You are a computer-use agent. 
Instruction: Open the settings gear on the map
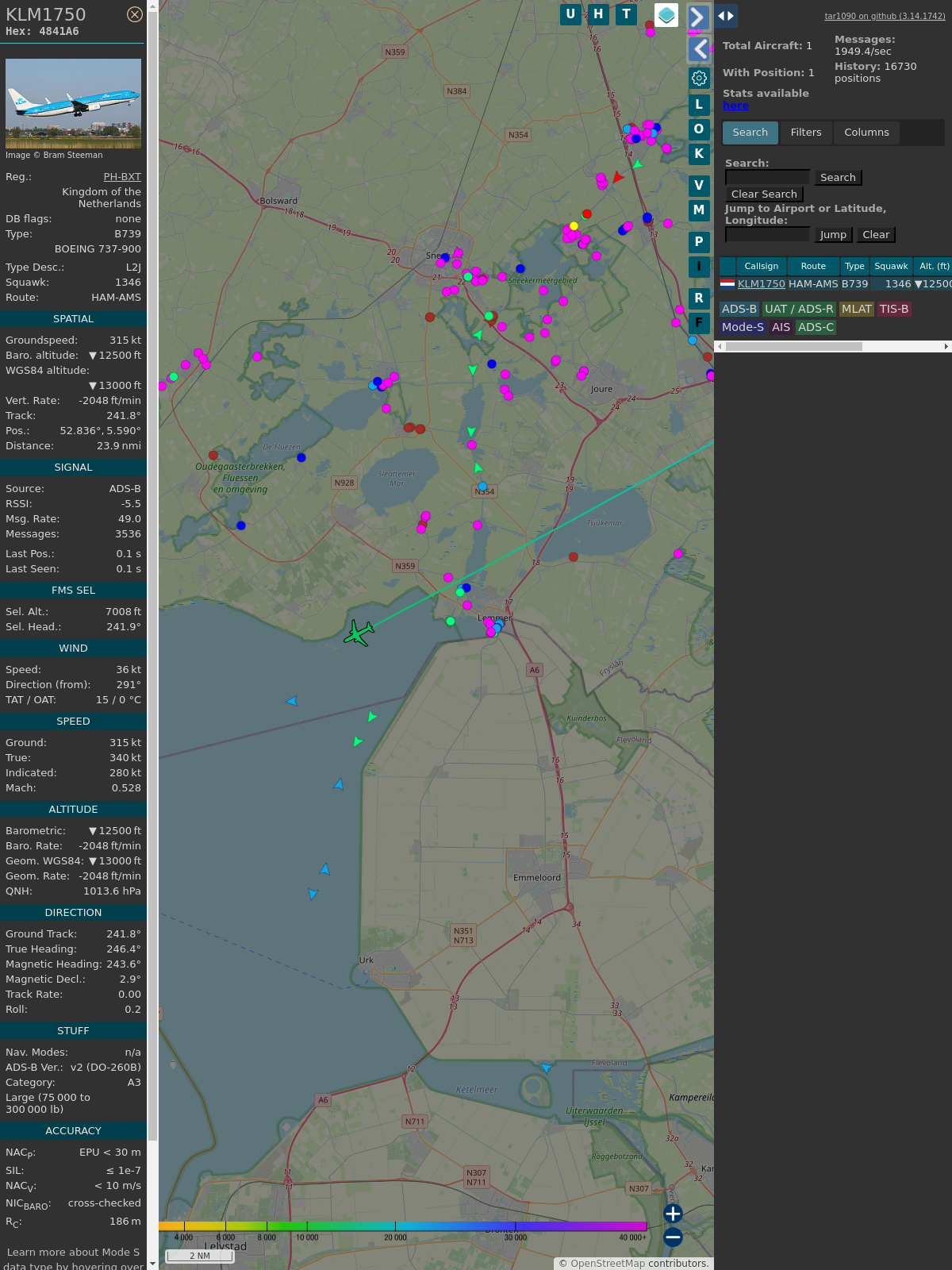[699, 78]
